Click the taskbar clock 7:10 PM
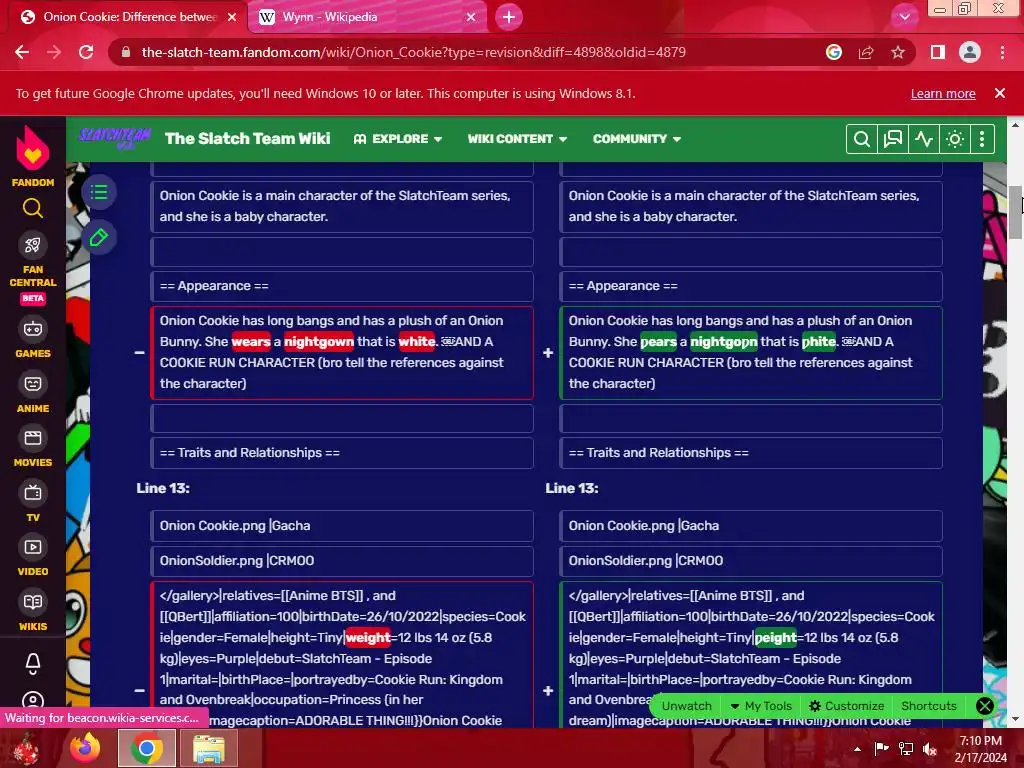Screen dimensions: 1024x768 click(x=980, y=741)
